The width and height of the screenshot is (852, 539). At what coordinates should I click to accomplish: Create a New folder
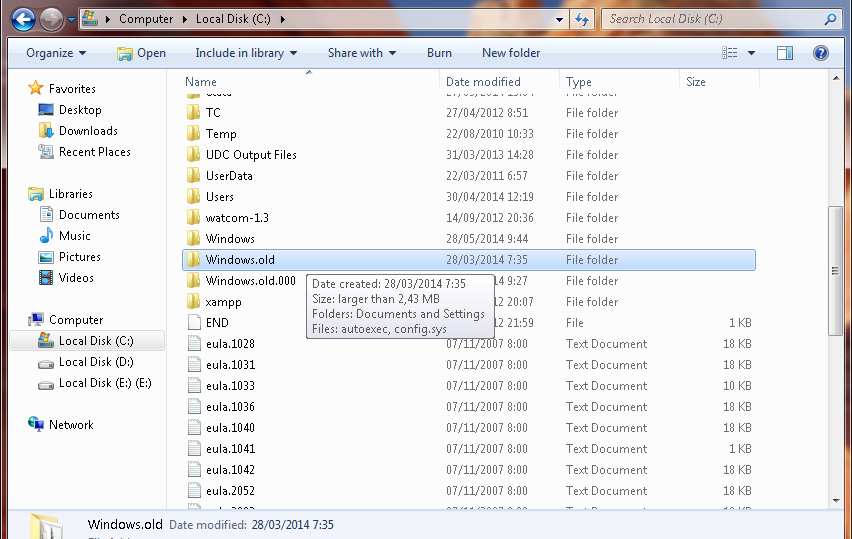pyautogui.click(x=511, y=53)
